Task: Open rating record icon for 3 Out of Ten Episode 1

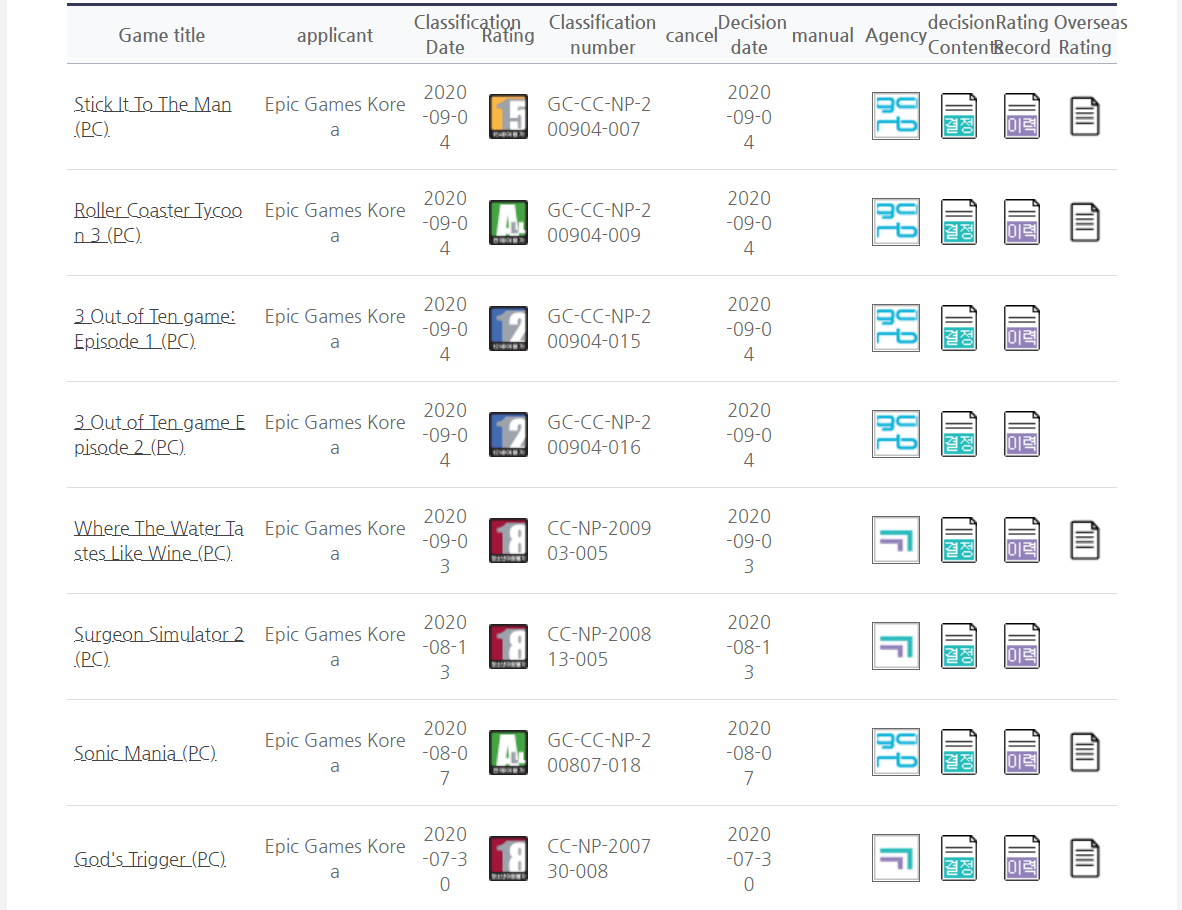Action: click(1022, 329)
